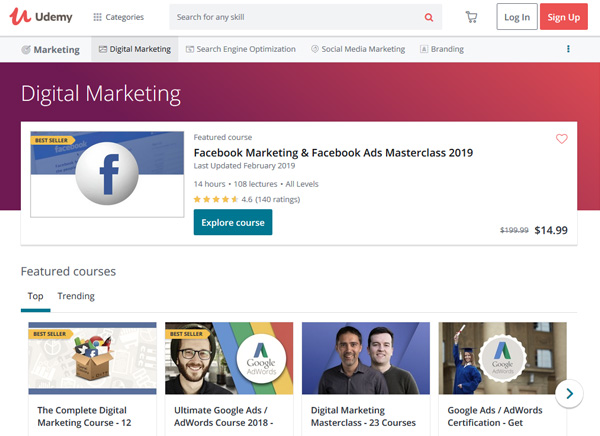
Task: Click the Udemy logo
Action: coord(41,16)
